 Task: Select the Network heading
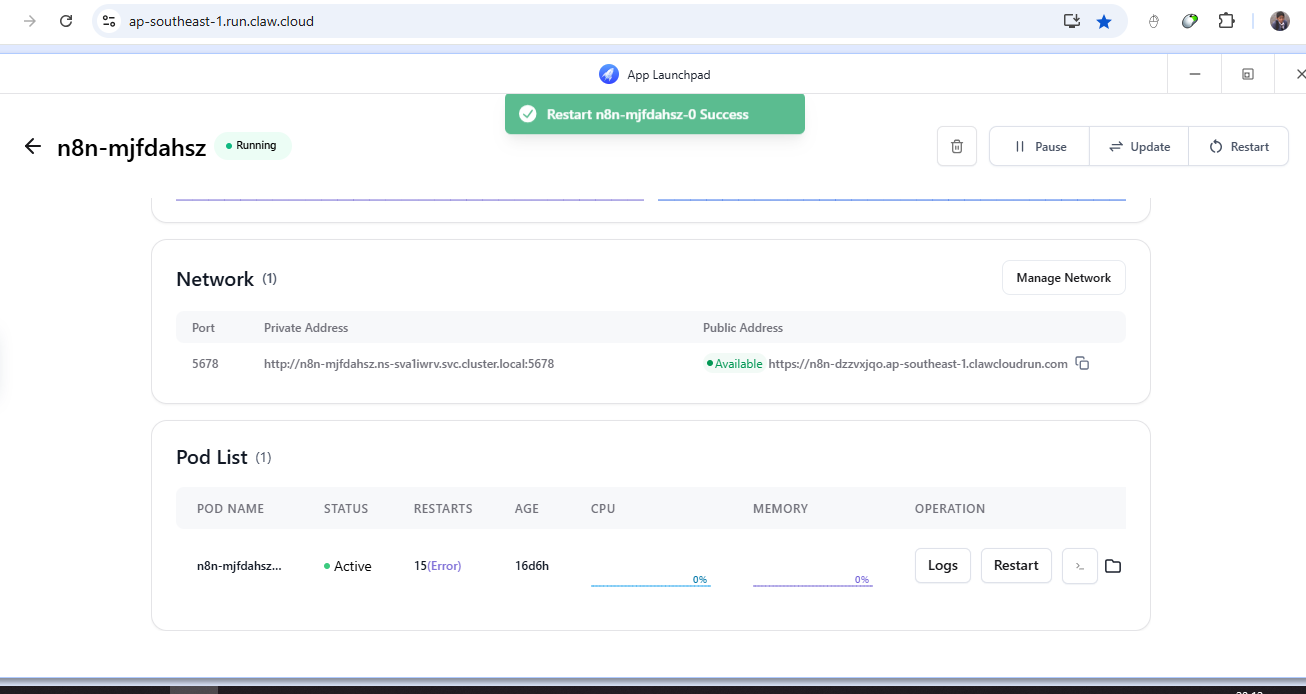pos(215,279)
